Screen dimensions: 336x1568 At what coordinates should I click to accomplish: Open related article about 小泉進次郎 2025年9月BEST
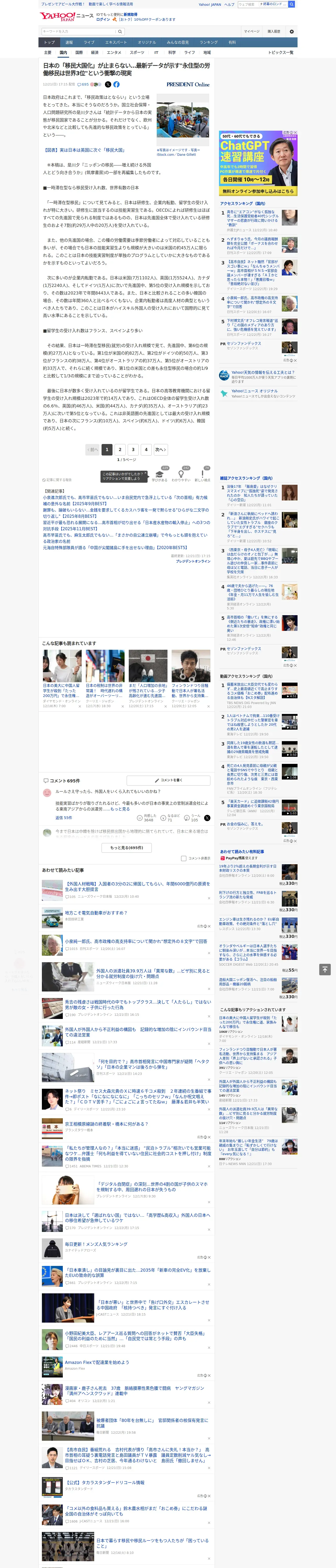[125, 501]
